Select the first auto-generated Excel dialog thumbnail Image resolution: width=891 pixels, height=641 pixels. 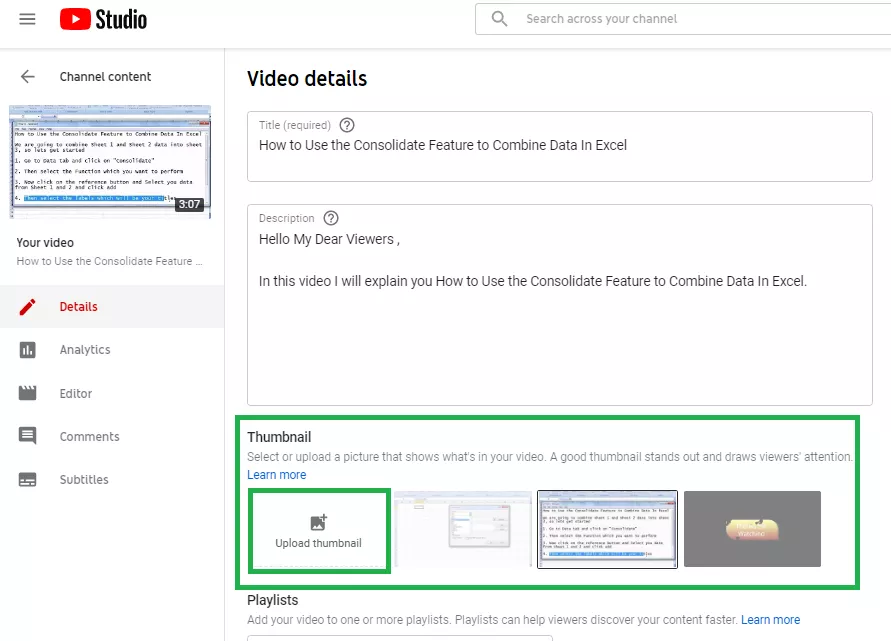463,529
